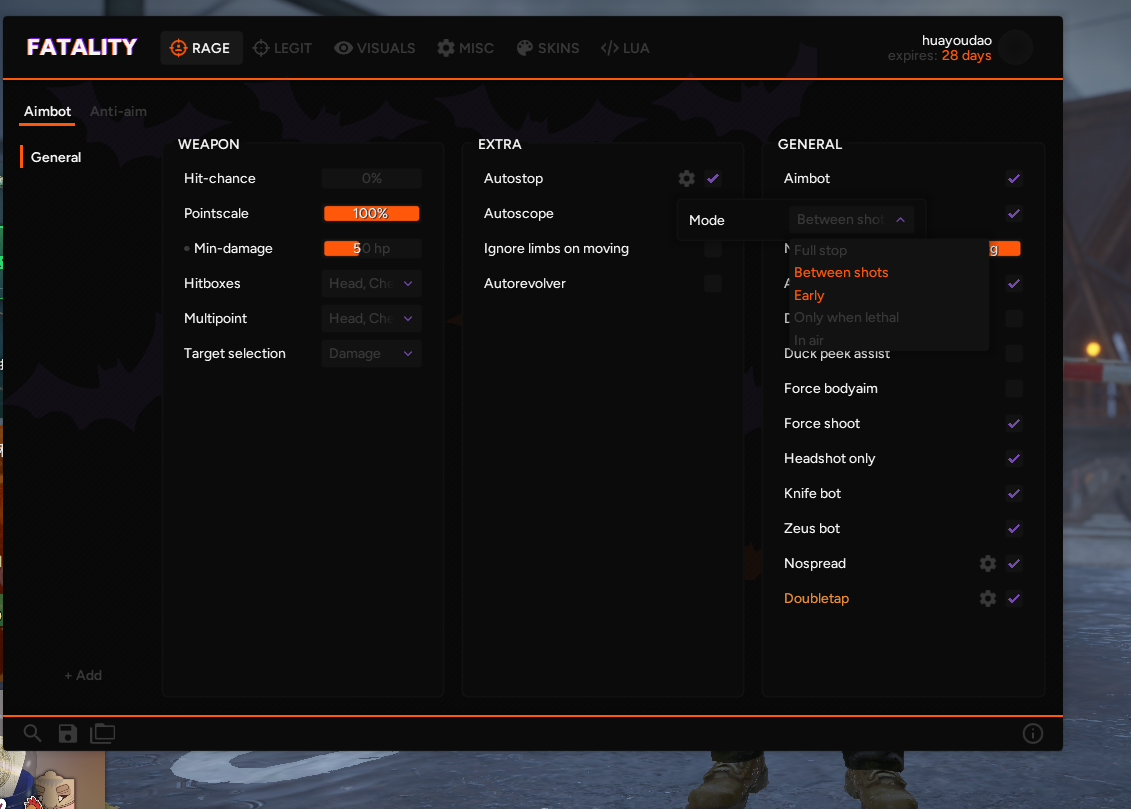Click the Doubletap gear icon
Screen dimensions: 1131x809
click(x=988, y=599)
